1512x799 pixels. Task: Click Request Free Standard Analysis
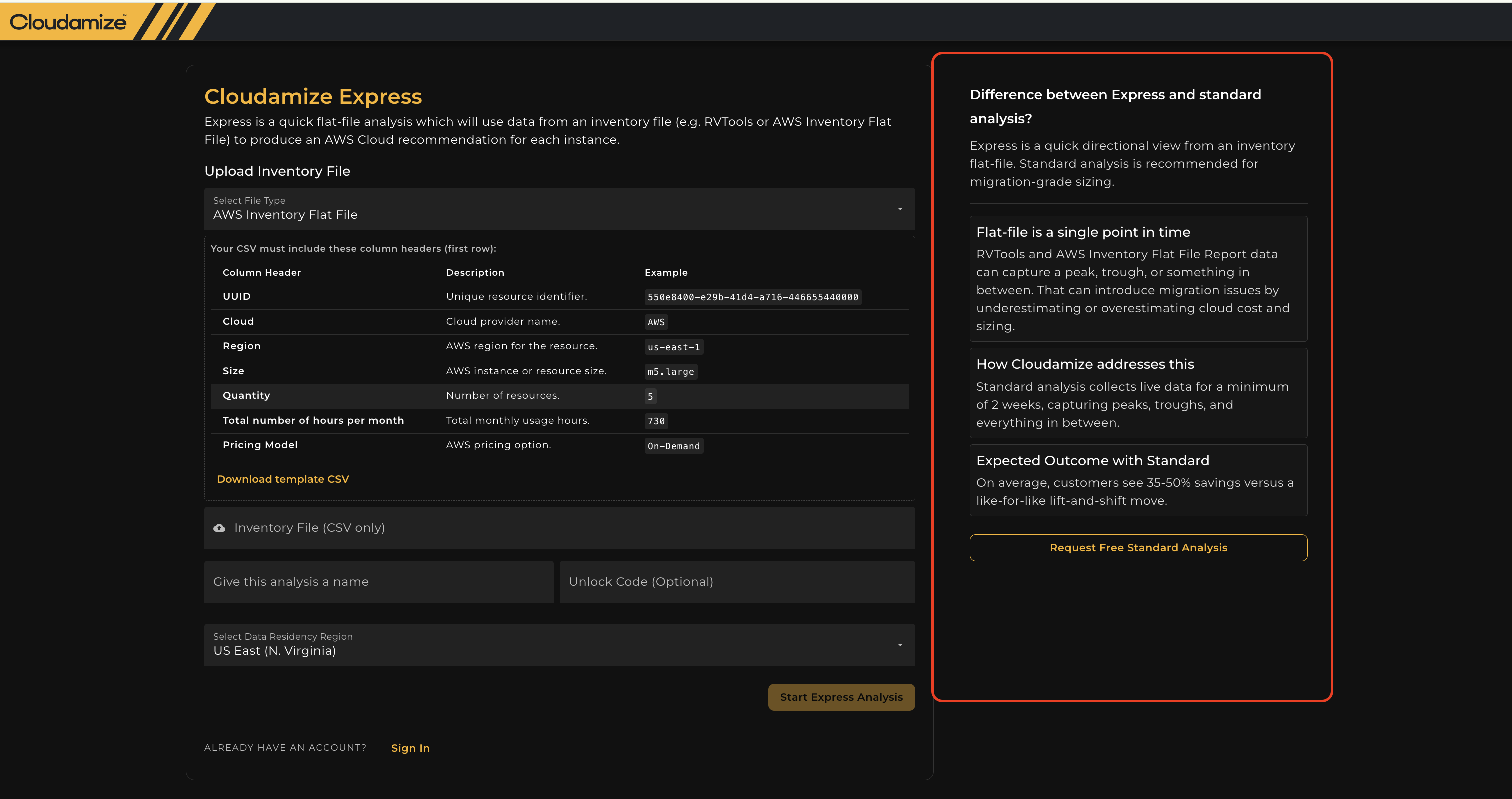tap(1138, 547)
